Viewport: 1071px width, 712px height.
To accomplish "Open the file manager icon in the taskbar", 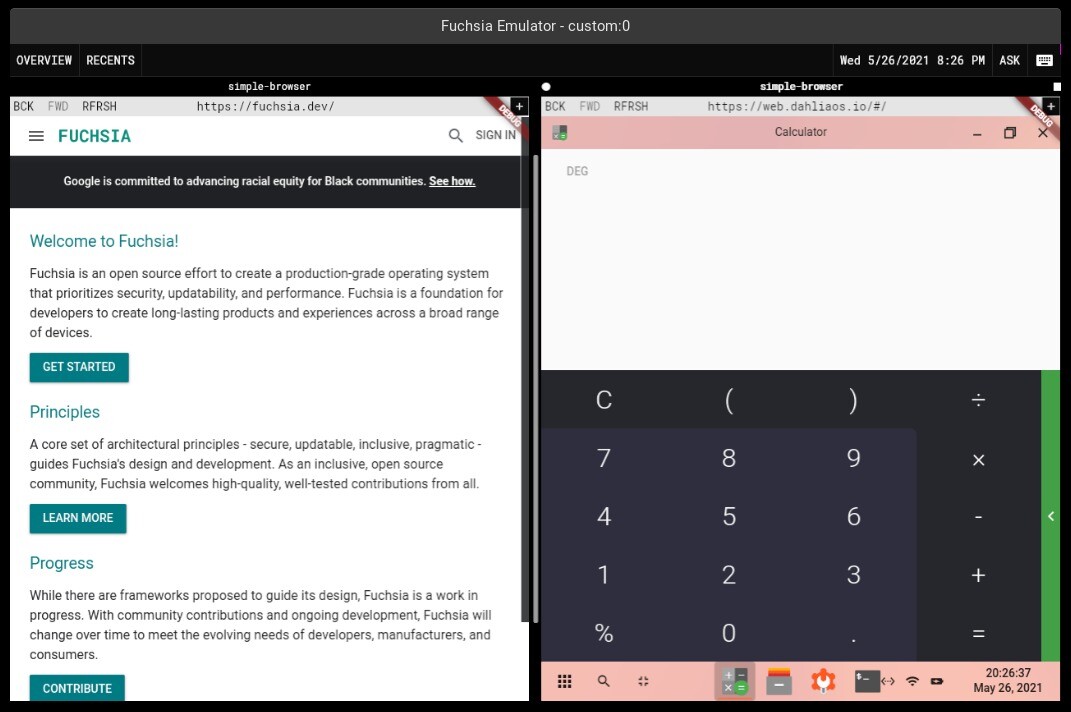I will [x=777, y=681].
